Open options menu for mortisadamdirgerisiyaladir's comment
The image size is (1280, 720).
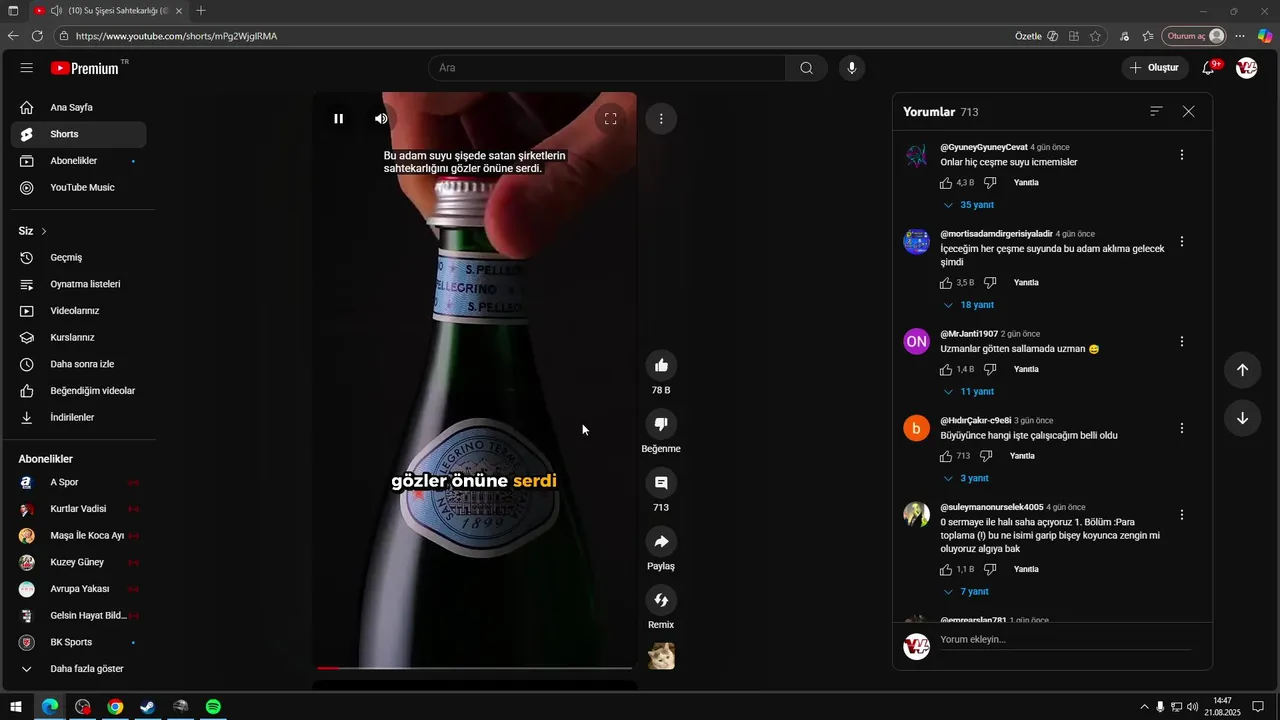coord(1182,242)
